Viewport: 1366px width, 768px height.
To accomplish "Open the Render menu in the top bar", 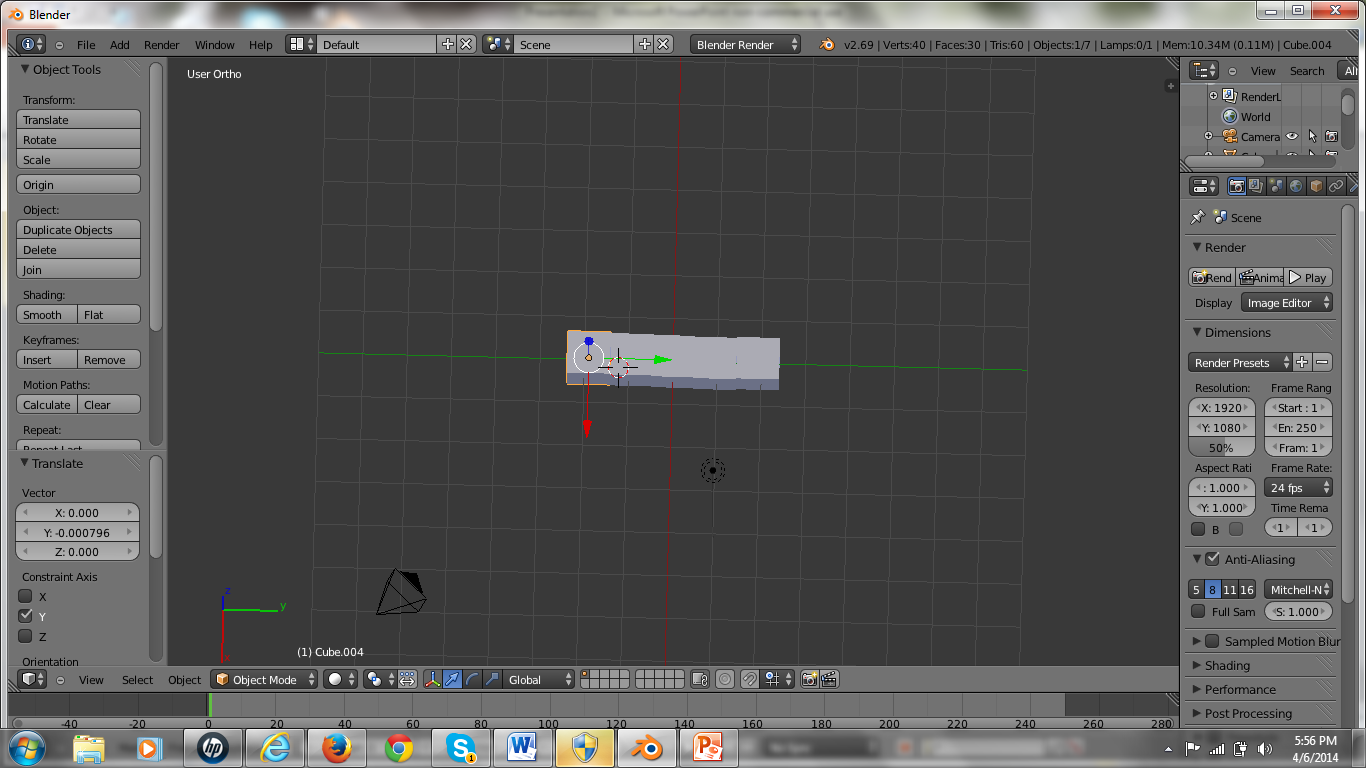I will (161, 44).
